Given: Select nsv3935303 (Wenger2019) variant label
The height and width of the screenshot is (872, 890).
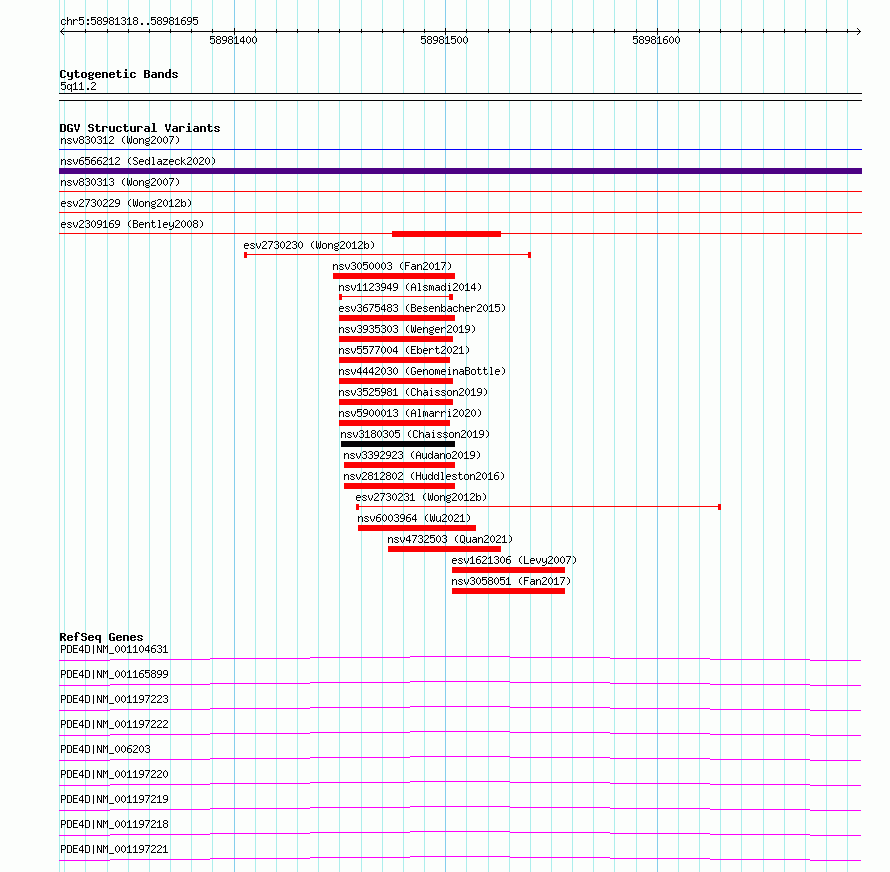Looking at the screenshot, I should coord(407,329).
